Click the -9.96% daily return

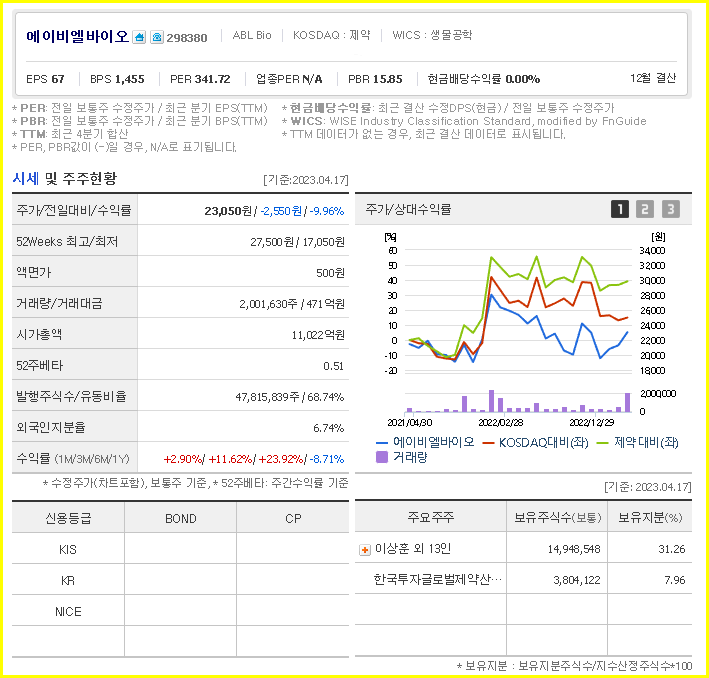[327, 211]
